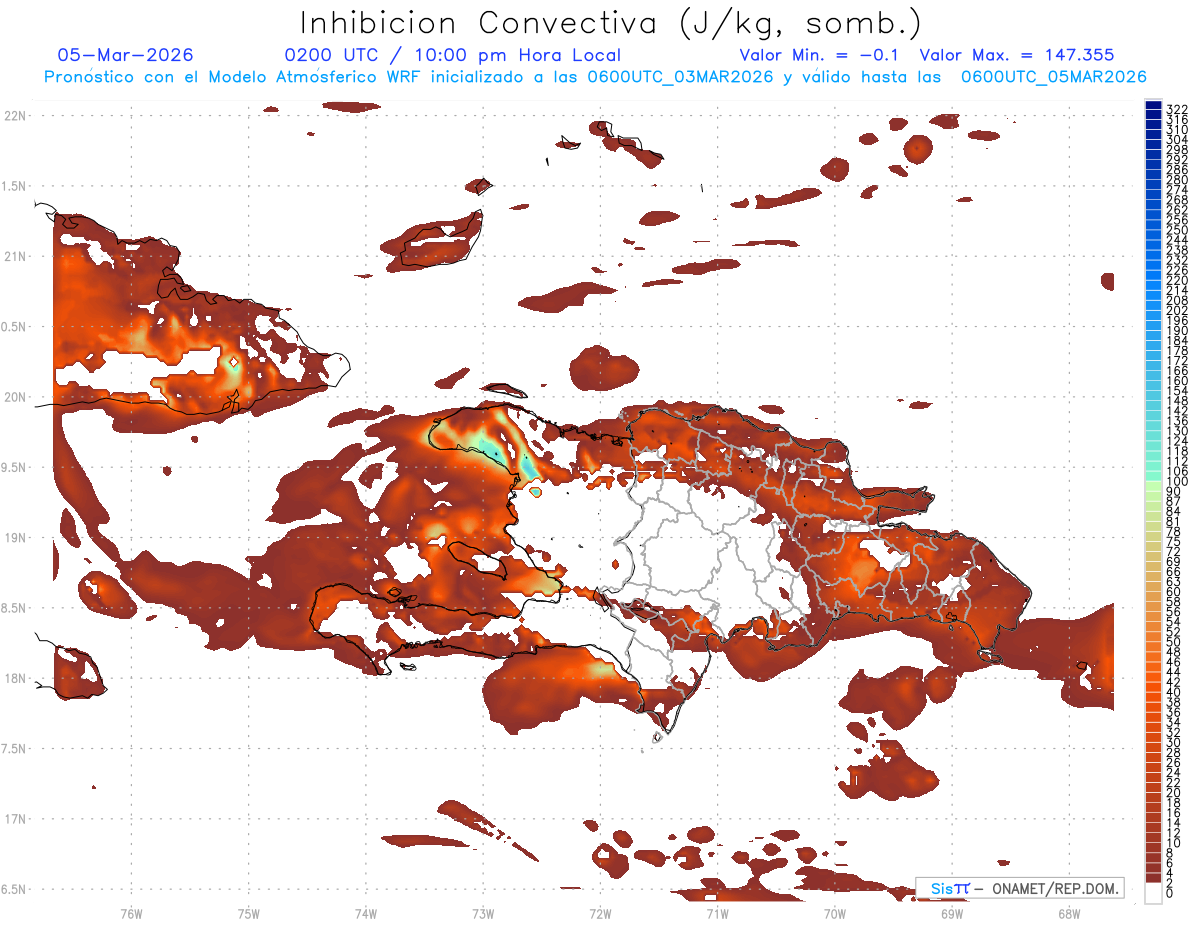
Task: Click the longitude label '74W'
Action: click(366, 913)
